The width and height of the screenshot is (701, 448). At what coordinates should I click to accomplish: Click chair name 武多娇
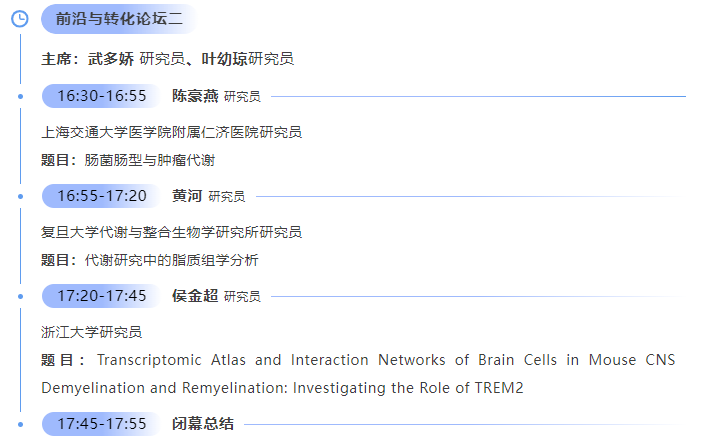(111, 59)
